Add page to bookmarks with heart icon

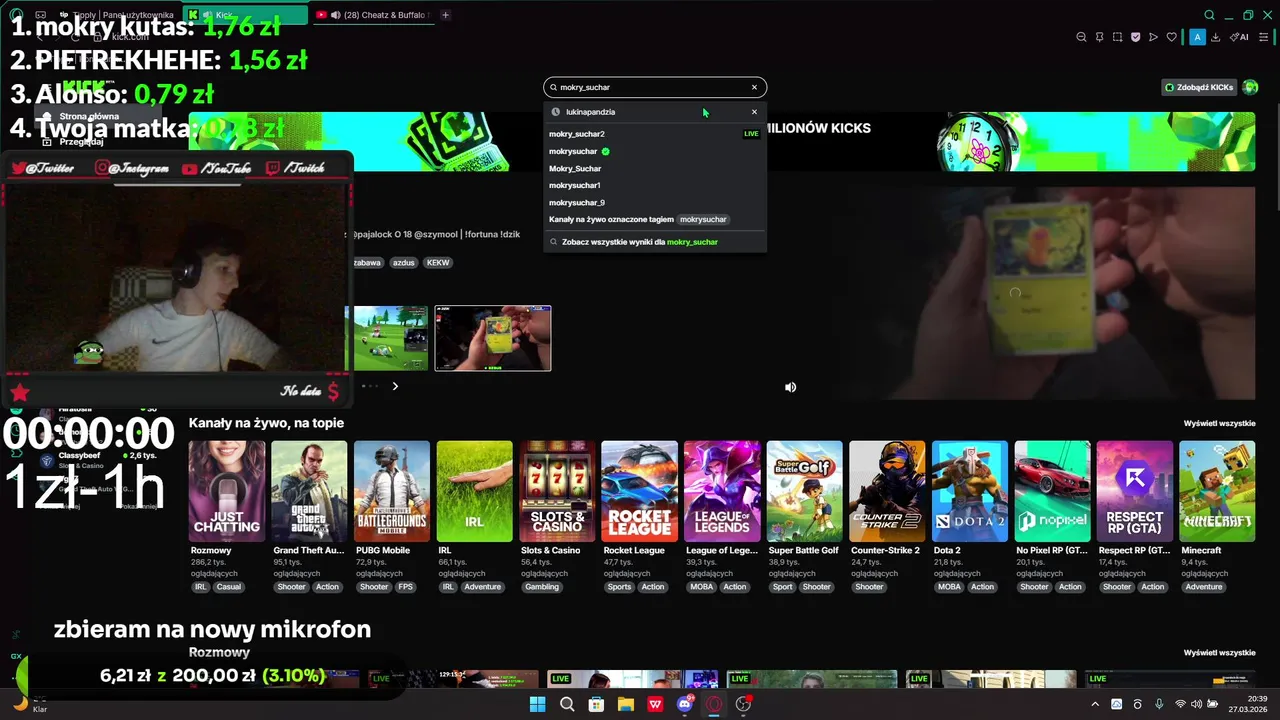1172,37
